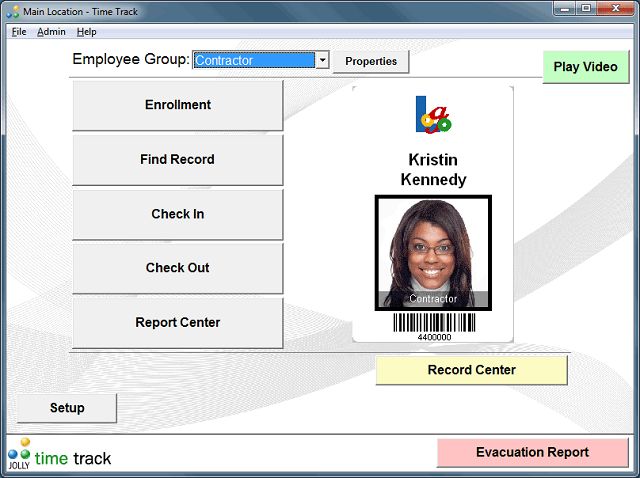Open the Employee Group dropdown arrow
The height and width of the screenshot is (478, 640).
tap(322, 61)
